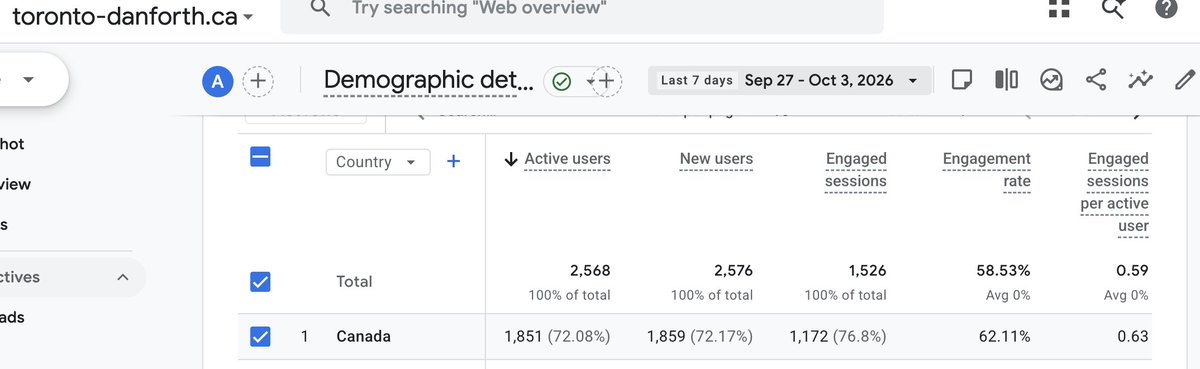
Task: Click Total engaged sessions per user 0.59
Action: (1132, 270)
